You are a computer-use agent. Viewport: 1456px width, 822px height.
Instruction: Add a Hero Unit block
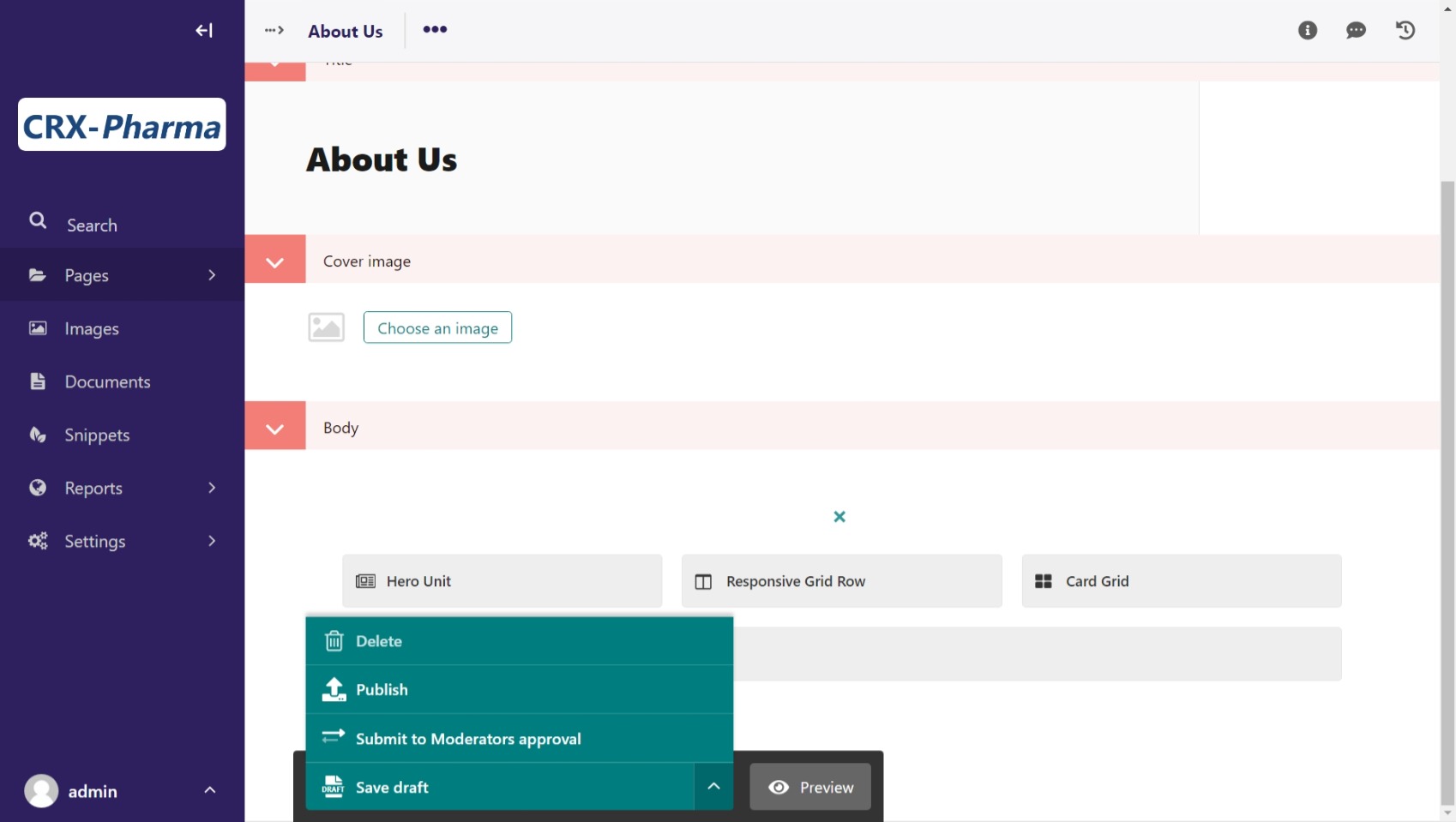click(x=502, y=581)
